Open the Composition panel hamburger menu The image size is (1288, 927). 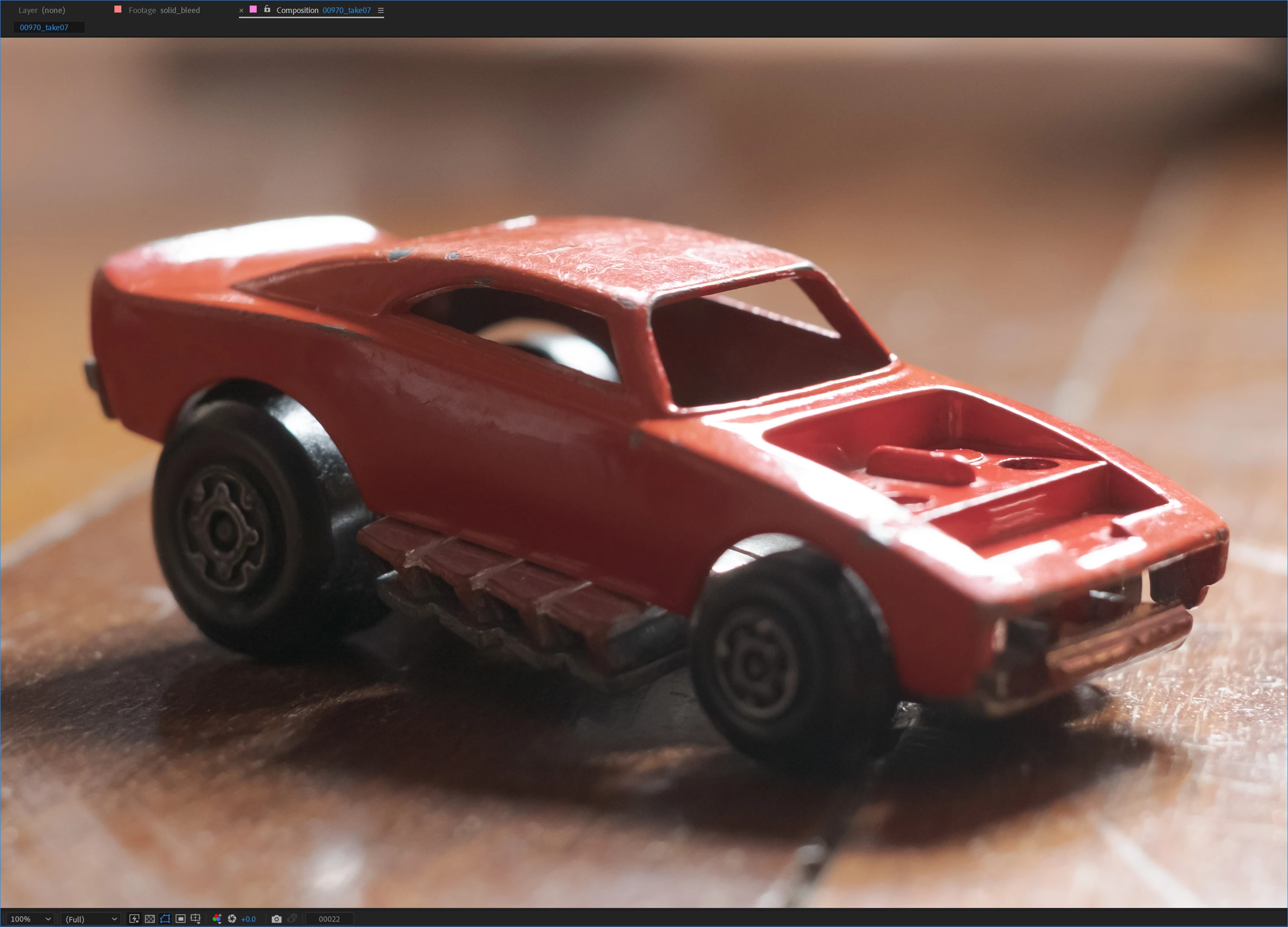tap(380, 10)
